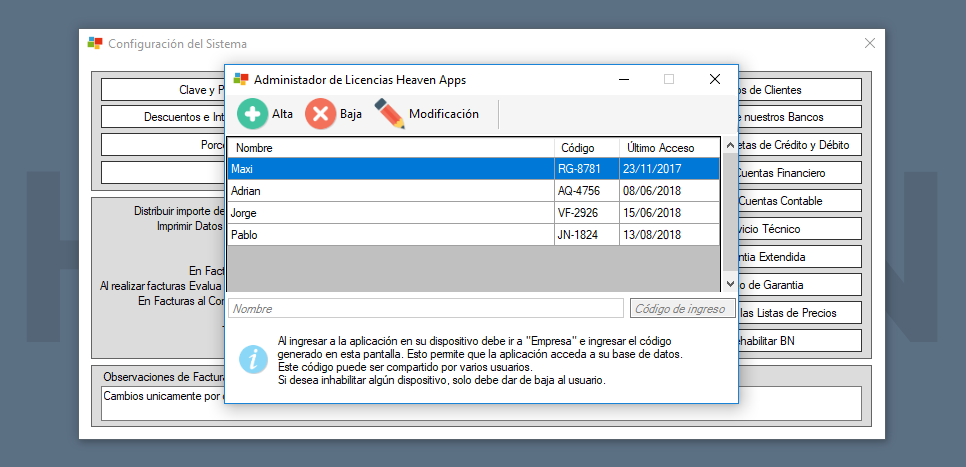Close the Configuración del Sistema window

click(870, 43)
